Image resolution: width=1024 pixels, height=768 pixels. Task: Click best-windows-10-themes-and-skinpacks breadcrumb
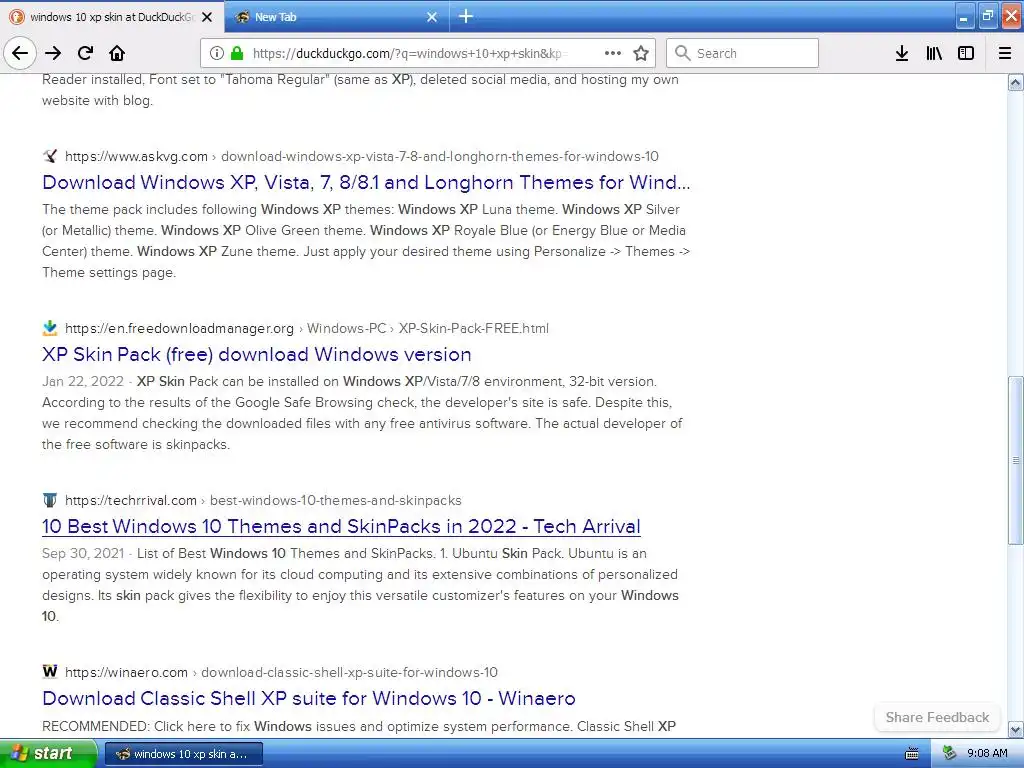pos(336,500)
